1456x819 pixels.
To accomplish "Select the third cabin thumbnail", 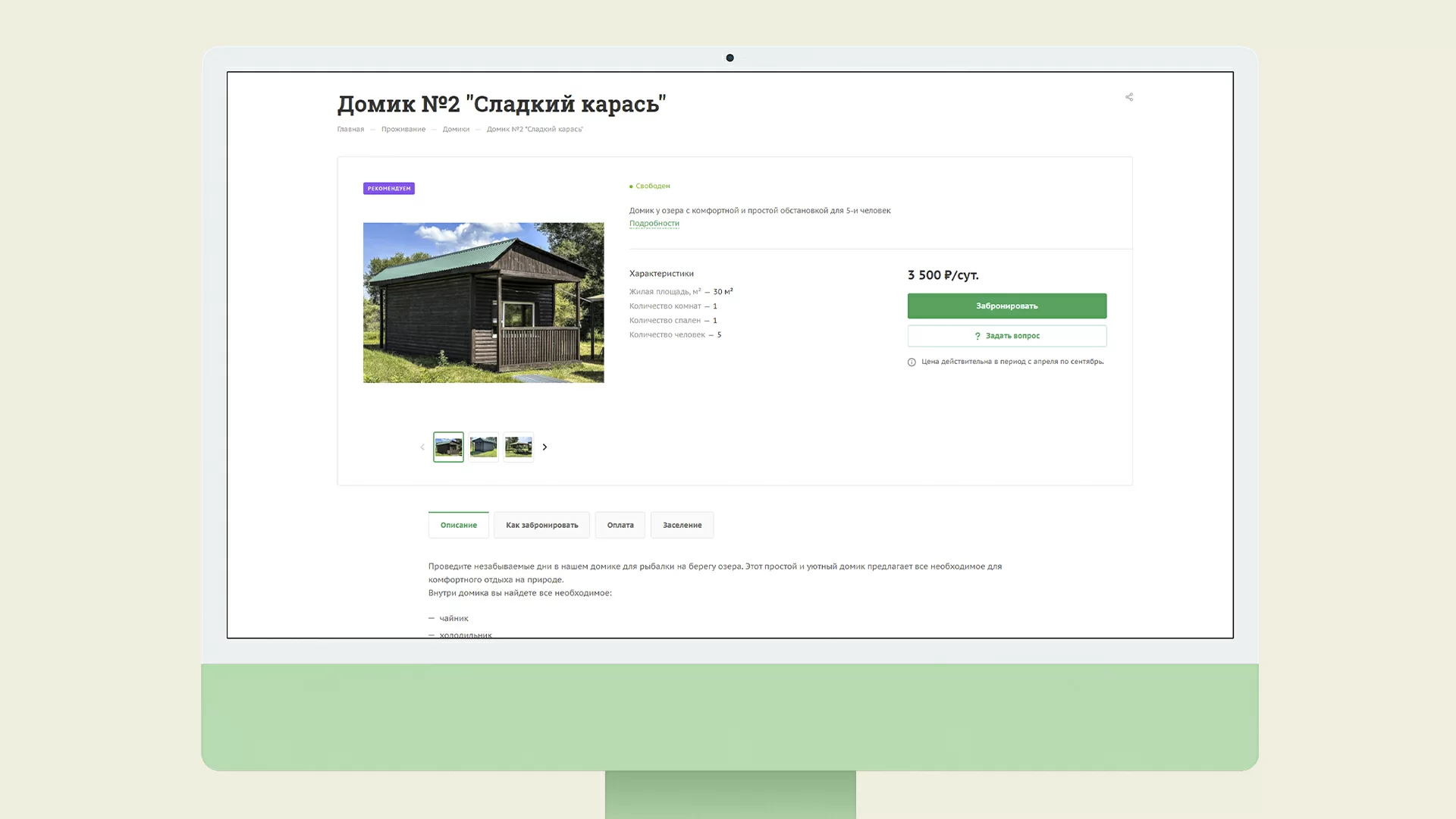I will [519, 447].
